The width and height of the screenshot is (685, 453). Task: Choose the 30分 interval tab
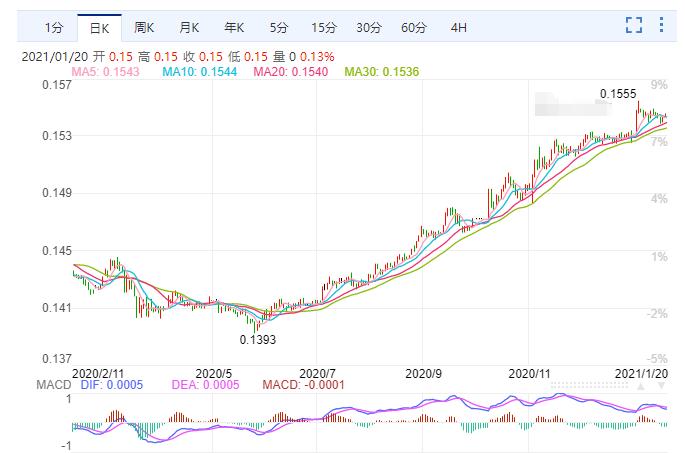pyautogui.click(x=369, y=28)
